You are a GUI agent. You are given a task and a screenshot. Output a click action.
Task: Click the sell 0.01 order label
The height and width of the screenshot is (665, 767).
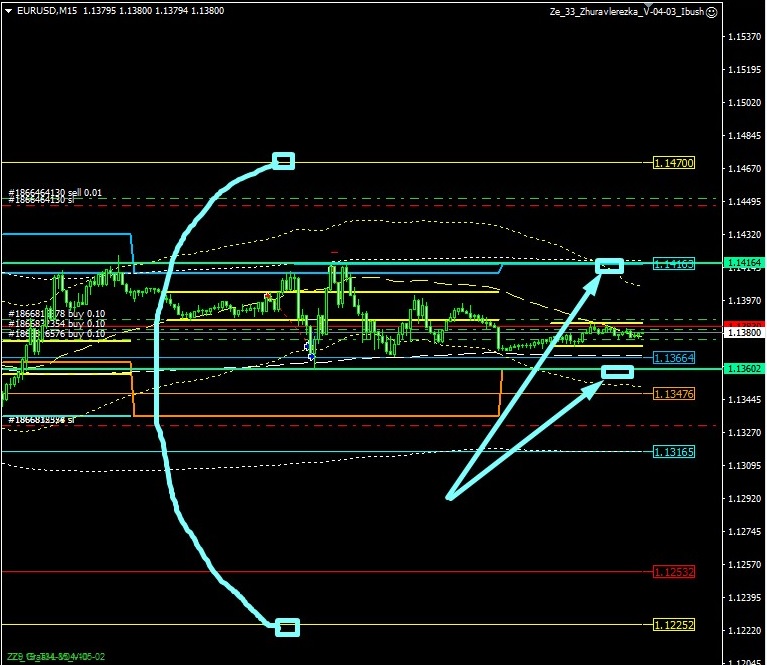tap(55, 192)
